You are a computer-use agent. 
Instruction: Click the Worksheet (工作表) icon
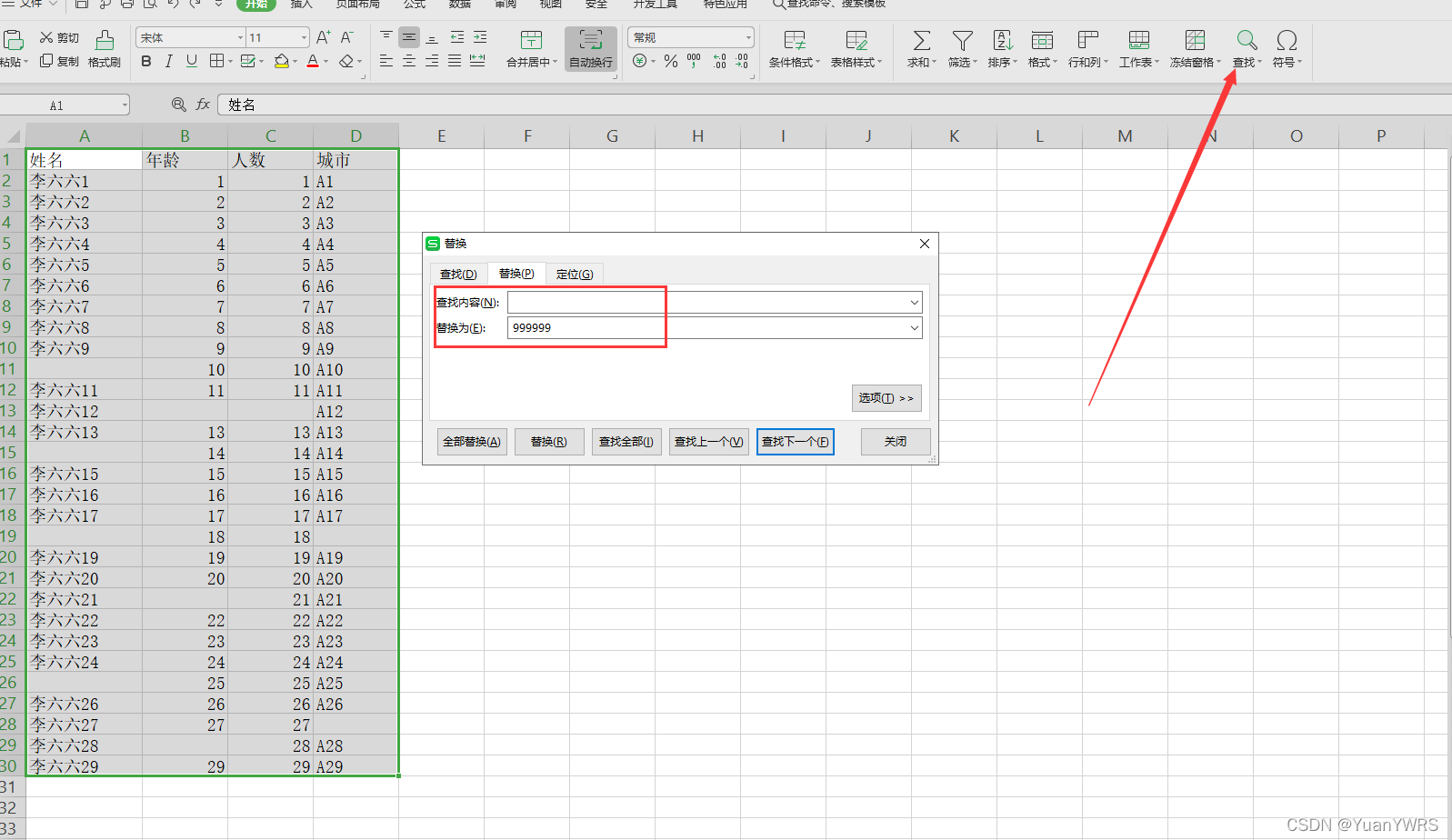pos(1138,40)
